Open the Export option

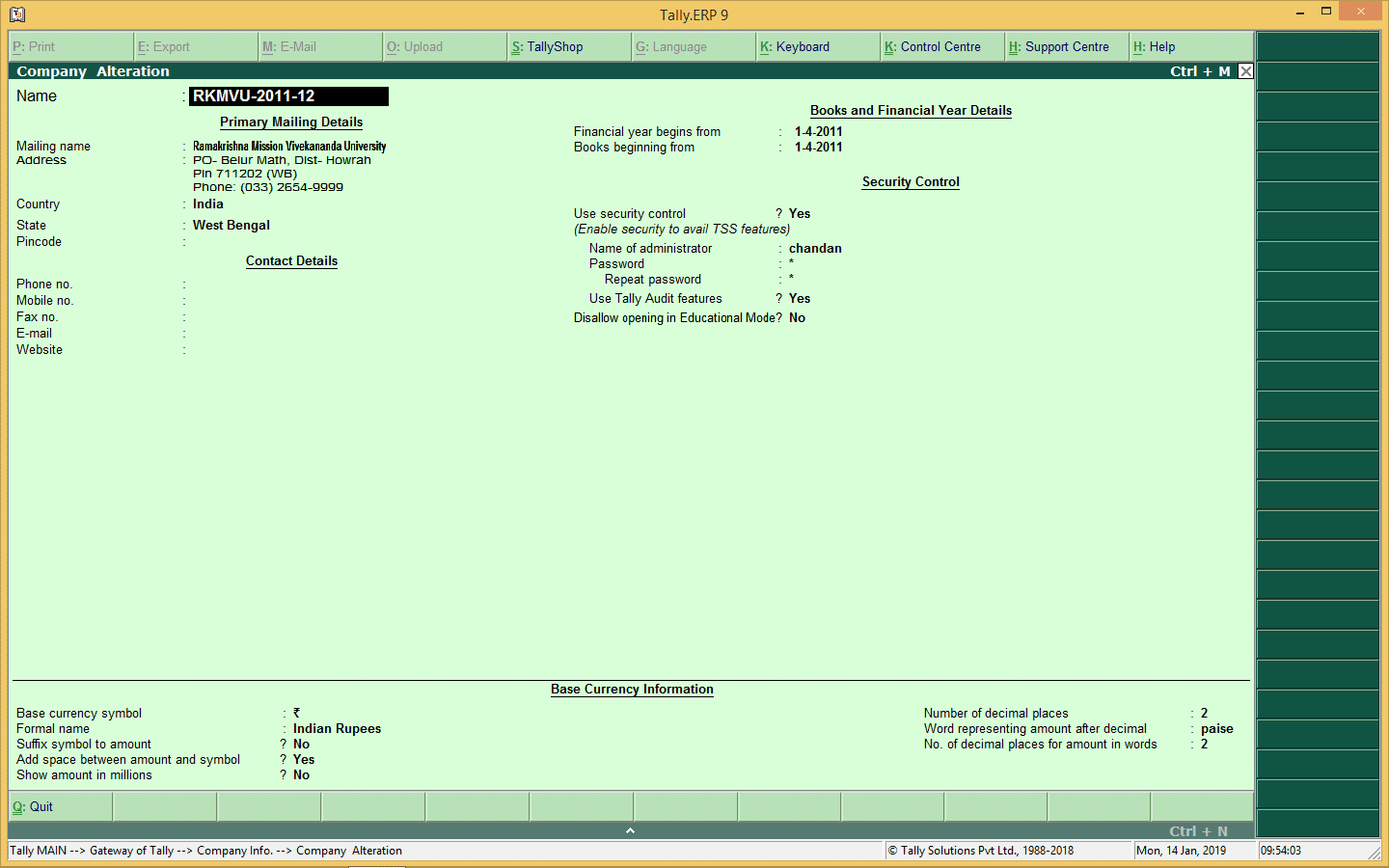(x=195, y=45)
